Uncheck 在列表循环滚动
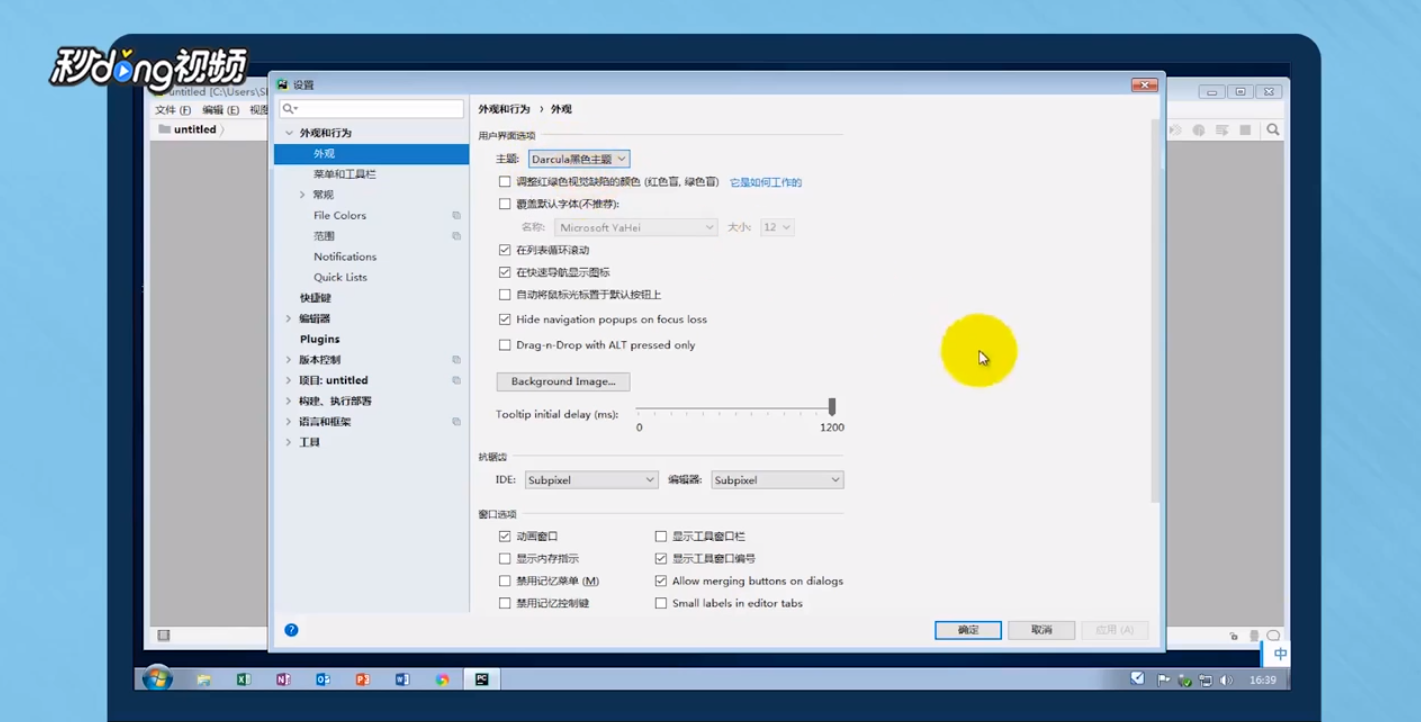Screen dimensions: 1421x722 505,250
